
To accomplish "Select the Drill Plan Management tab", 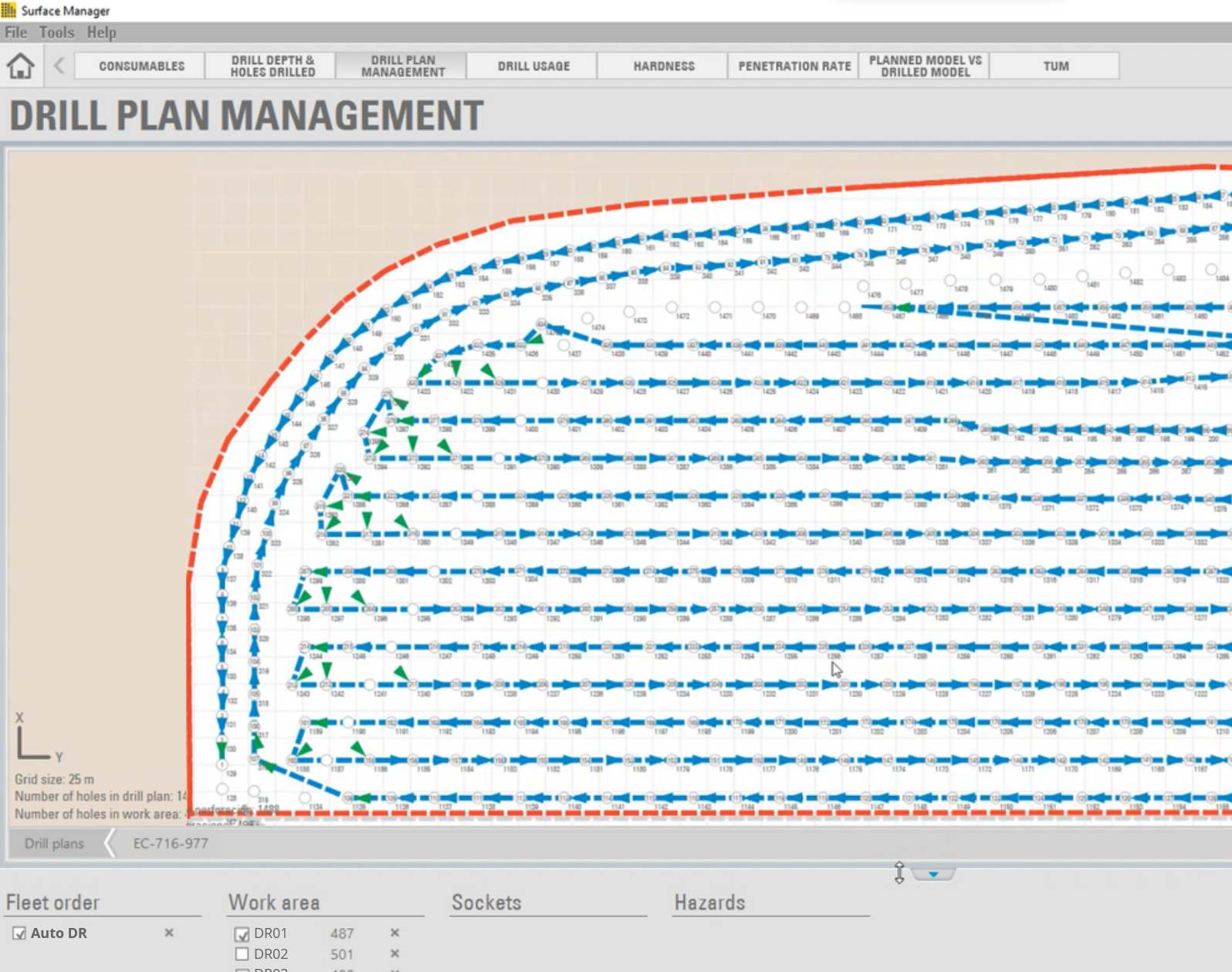I will [x=402, y=66].
